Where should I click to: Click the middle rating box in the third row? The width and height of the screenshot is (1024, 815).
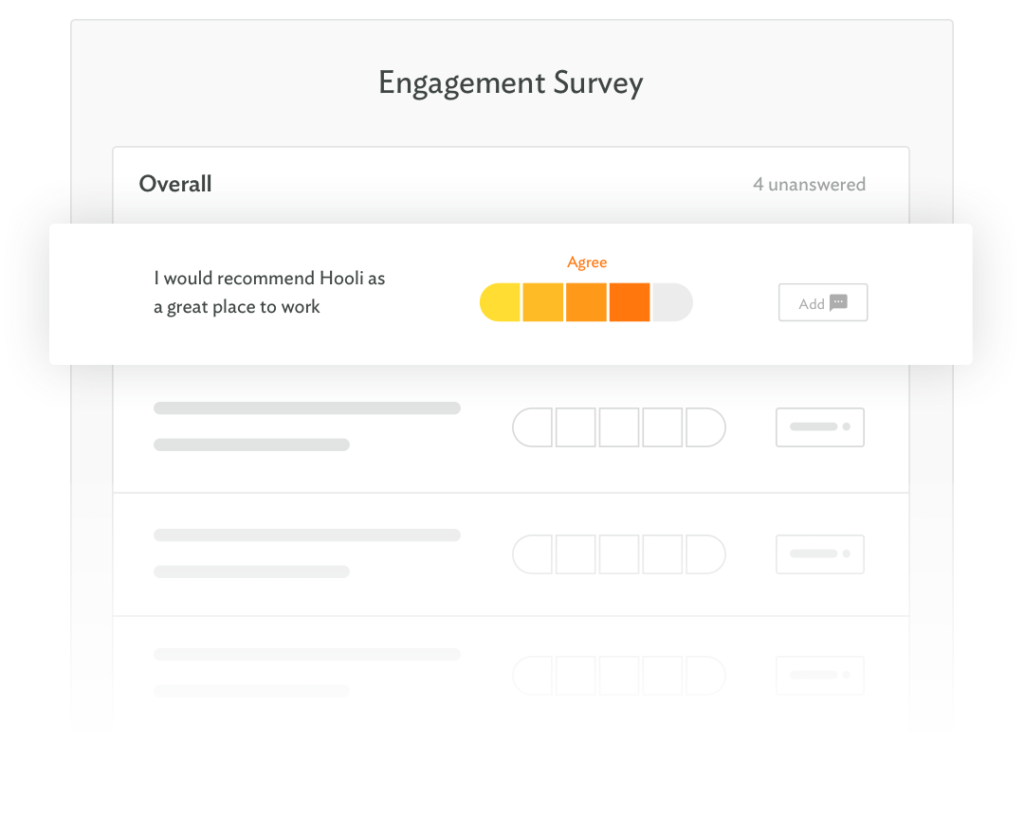(x=619, y=554)
